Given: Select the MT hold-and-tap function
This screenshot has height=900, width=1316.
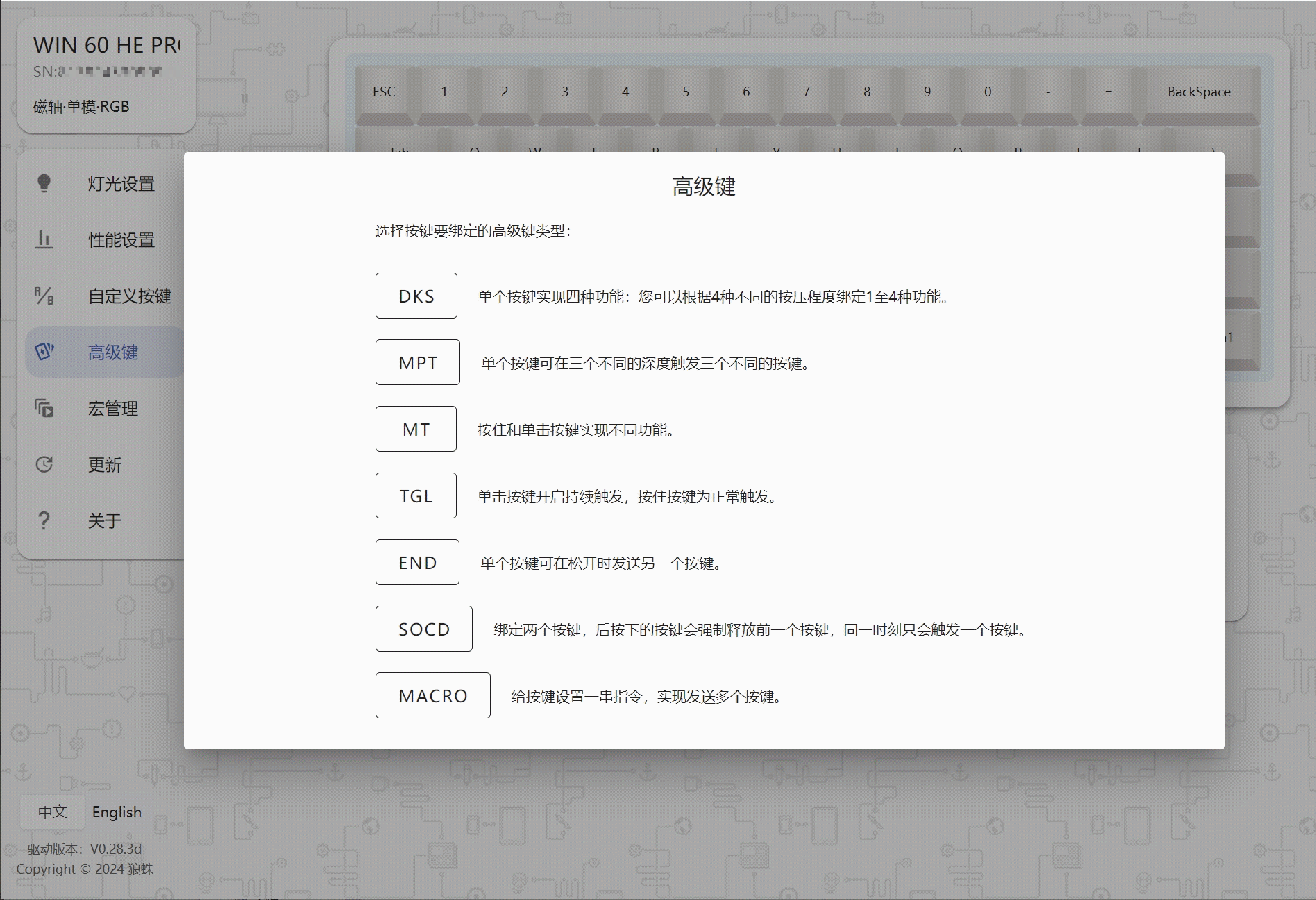Looking at the screenshot, I should click(415, 429).
